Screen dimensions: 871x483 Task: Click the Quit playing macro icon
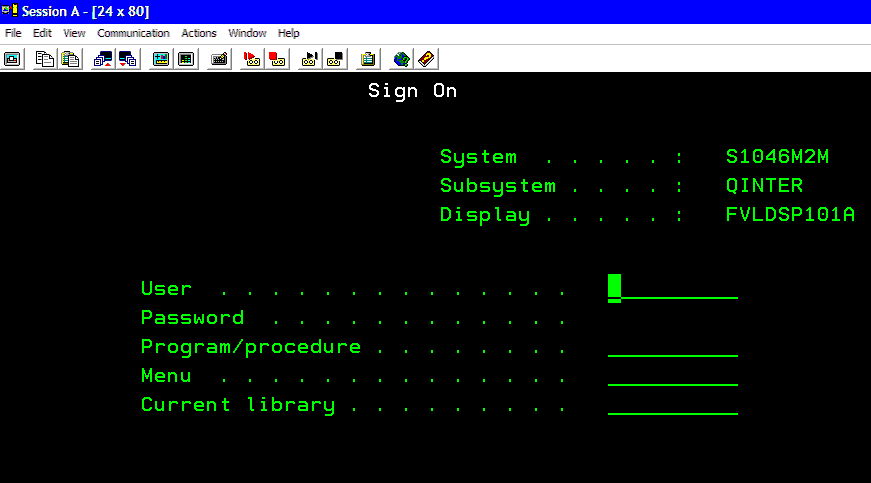pyautogui.click(x=335, y=59)
